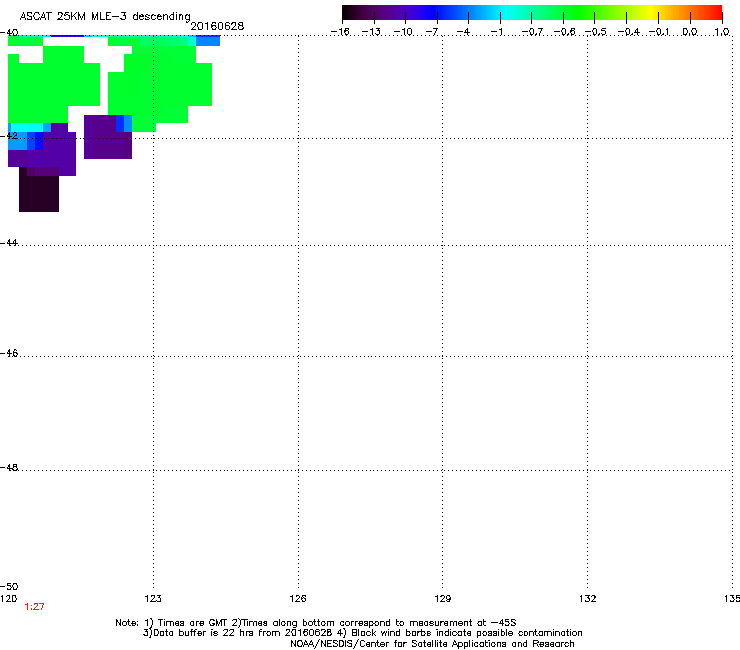
Task: Click the longitude axis label 129
Action: click(x=443, y=599)
